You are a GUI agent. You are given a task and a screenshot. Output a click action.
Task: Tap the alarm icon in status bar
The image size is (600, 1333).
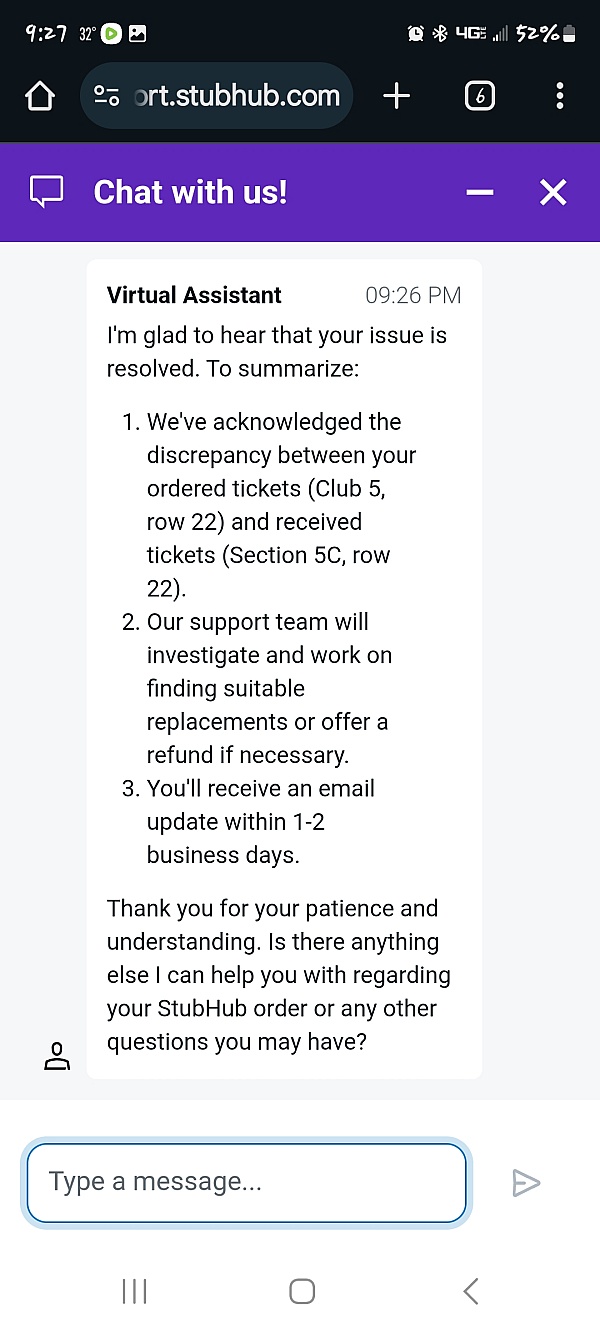[415, 34]
